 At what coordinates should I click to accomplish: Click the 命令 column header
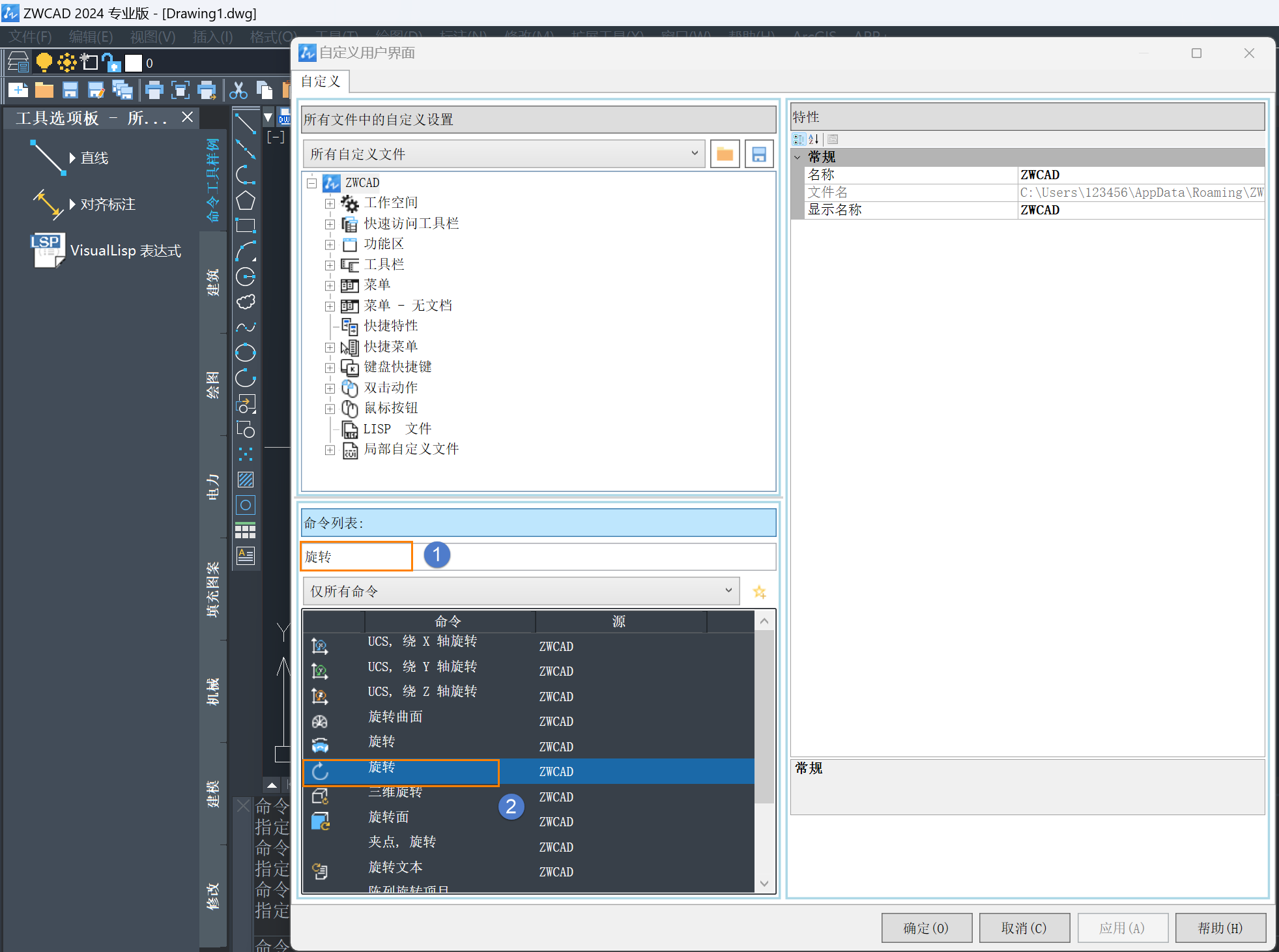[449, 622]
